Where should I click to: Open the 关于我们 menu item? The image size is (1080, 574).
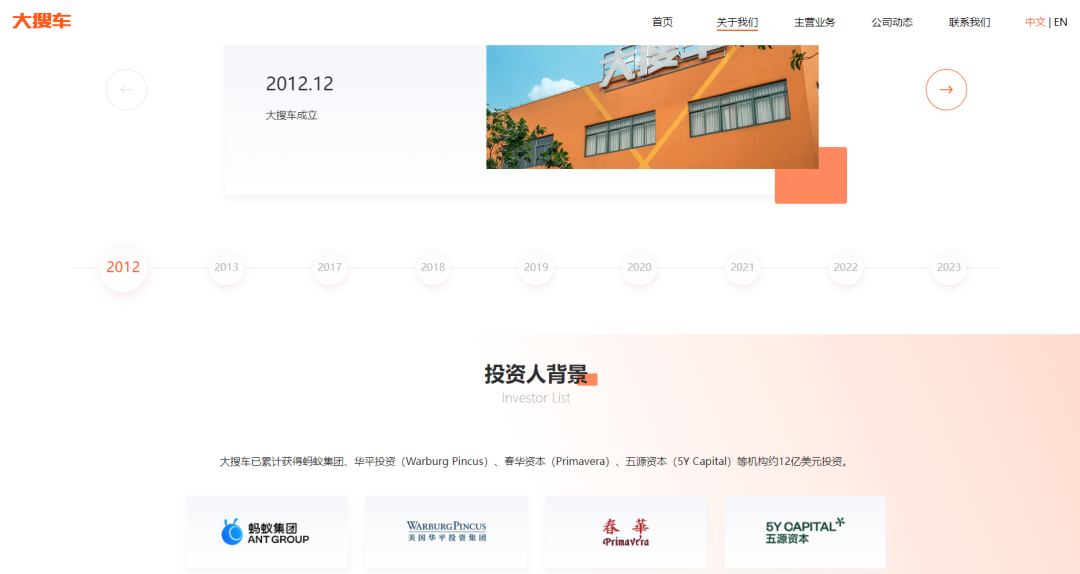click(737, 22)
